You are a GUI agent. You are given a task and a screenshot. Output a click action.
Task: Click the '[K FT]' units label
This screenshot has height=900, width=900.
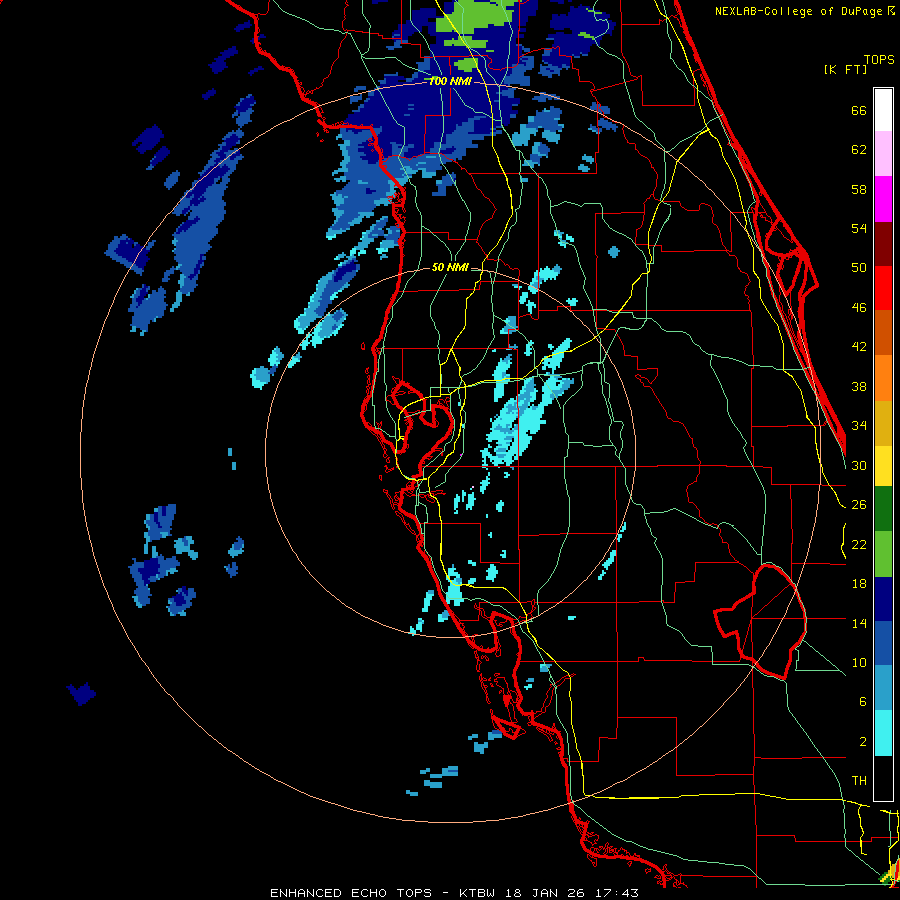[x=845, y=69]
